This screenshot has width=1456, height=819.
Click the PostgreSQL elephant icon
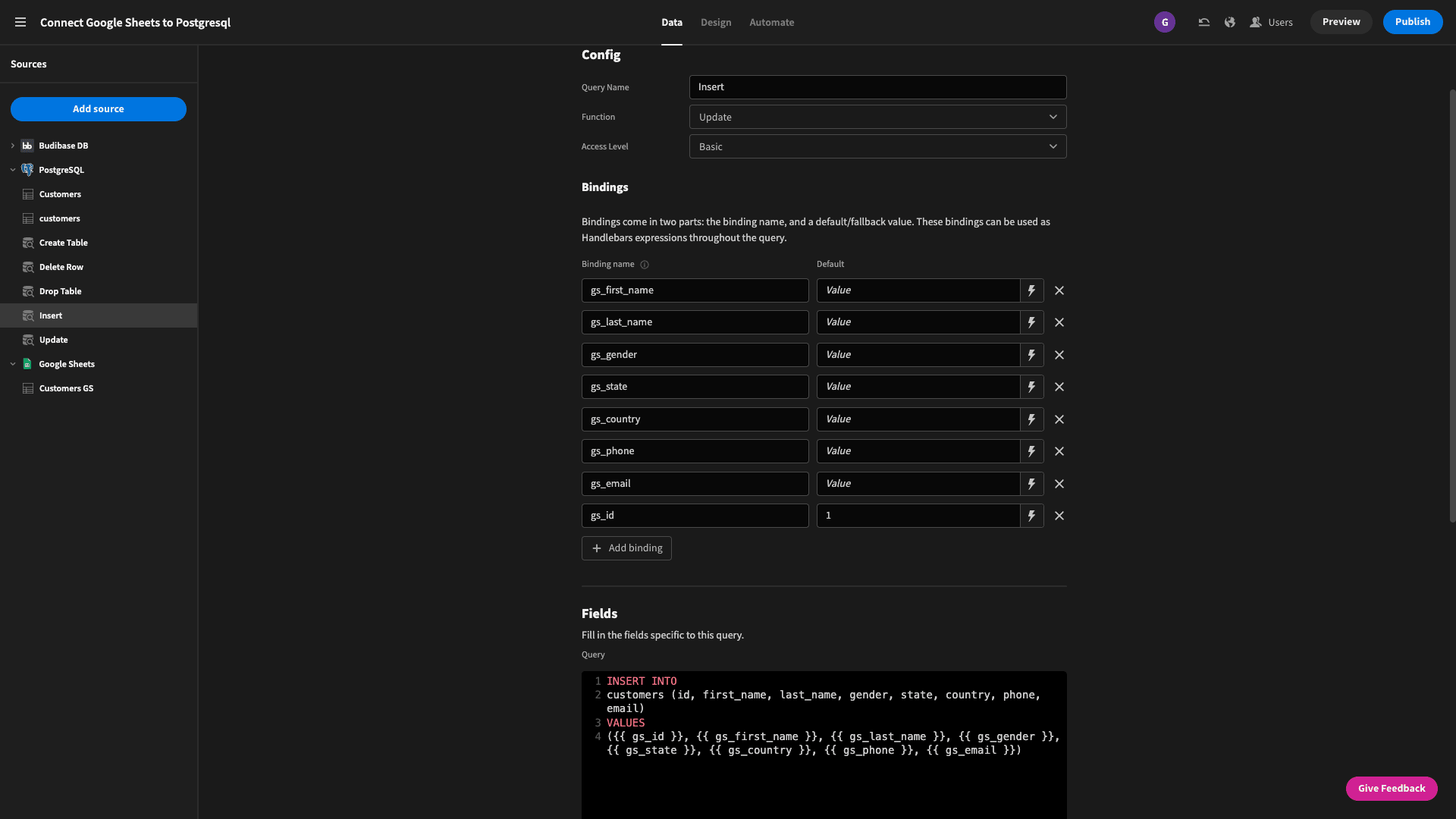27,170
